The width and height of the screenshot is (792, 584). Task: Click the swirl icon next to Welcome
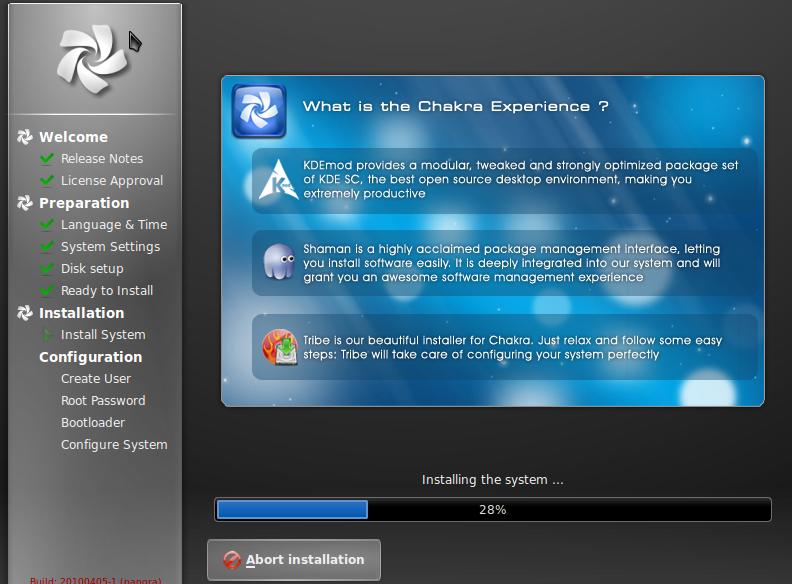click(x=25, y=137)
